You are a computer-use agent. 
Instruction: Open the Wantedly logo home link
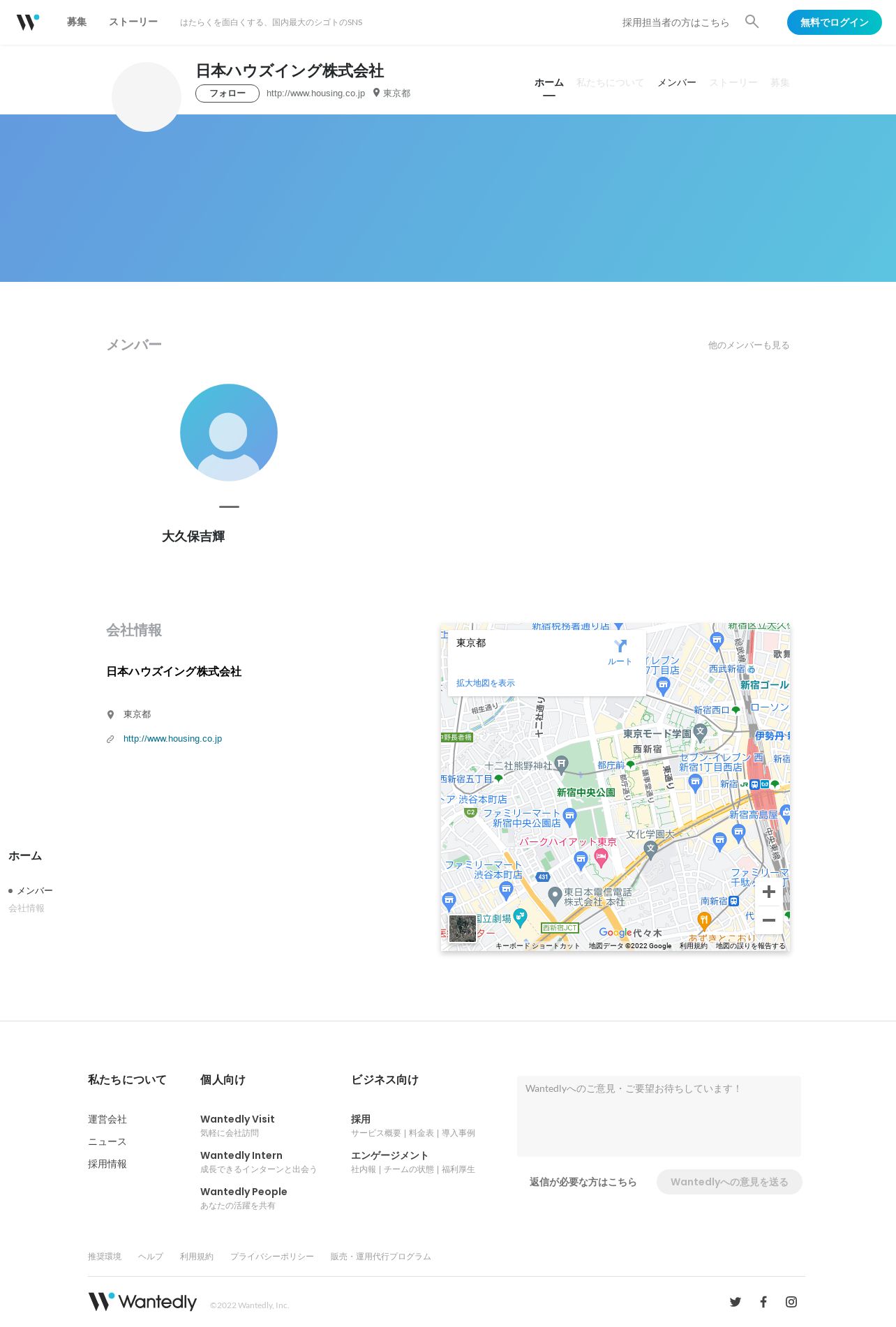tap(28, 22)
